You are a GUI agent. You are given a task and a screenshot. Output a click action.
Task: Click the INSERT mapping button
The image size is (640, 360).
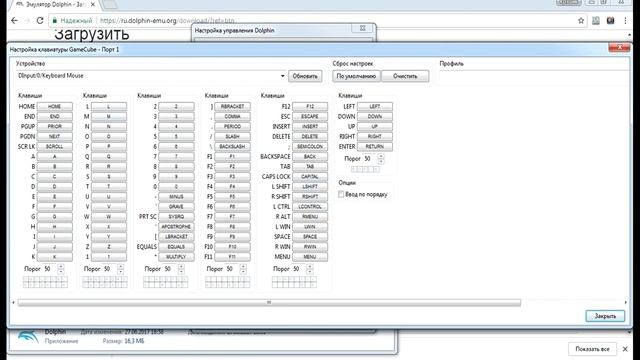coord(310,127)
